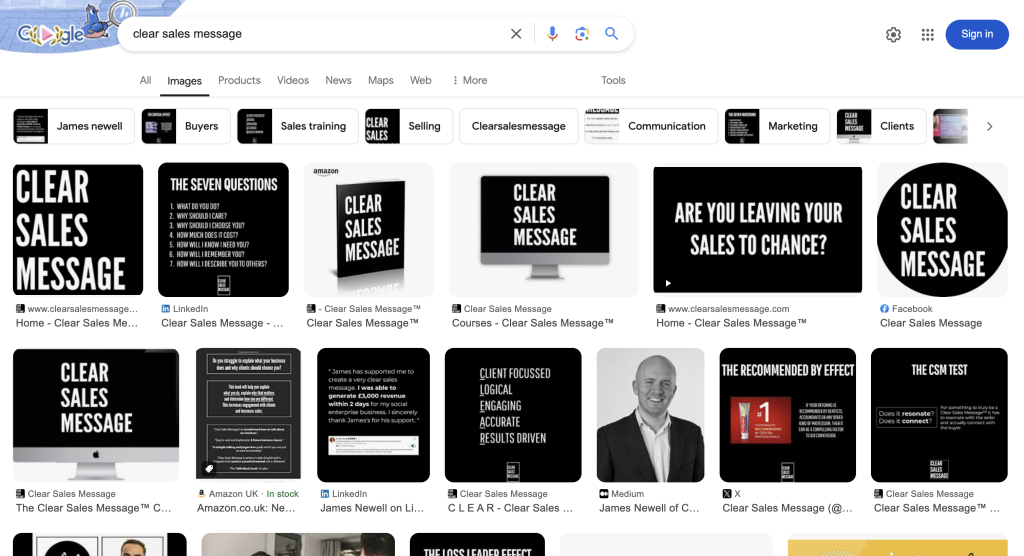This screenshot has width=1024, height=556.
Task: Expand the More search categories menu
Action: (x=469, y=80)
